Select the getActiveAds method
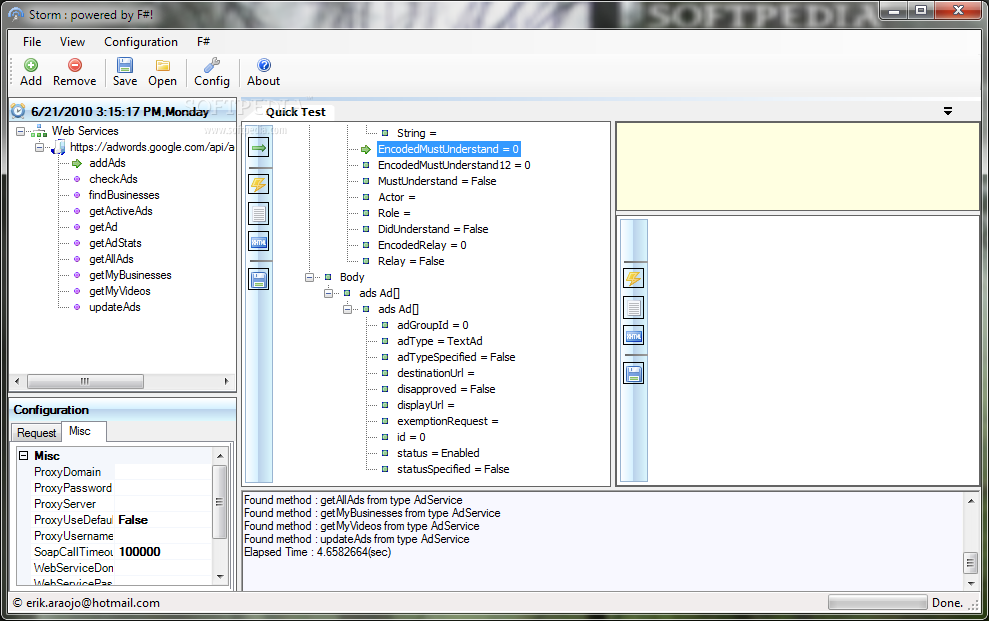The width and height of the screenshot is (989, 621). click(x=121, y=211)
